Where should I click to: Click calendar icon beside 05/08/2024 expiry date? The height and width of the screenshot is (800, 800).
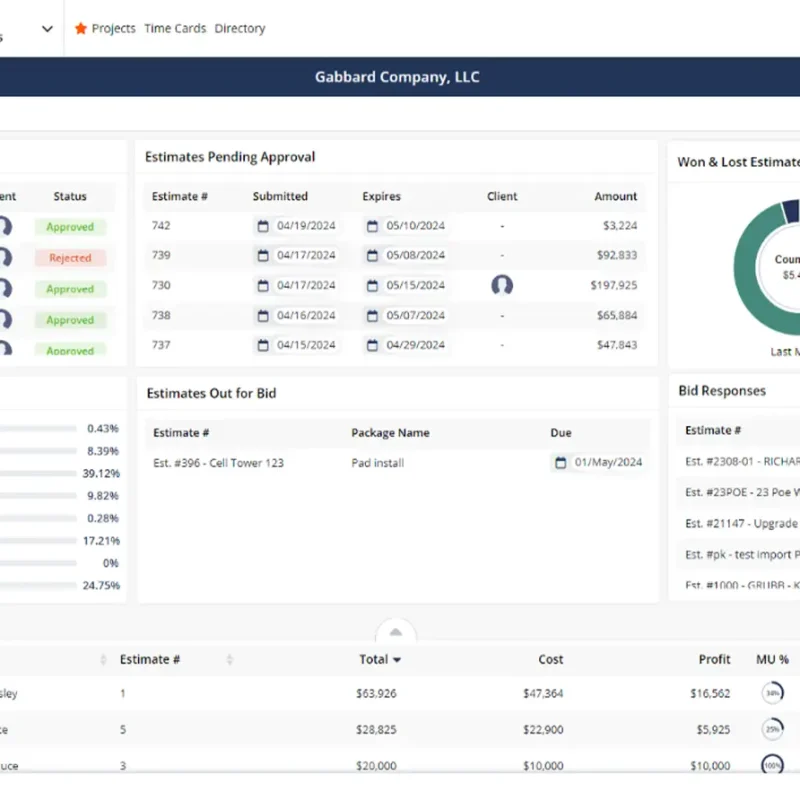click(x=372, y=256)
